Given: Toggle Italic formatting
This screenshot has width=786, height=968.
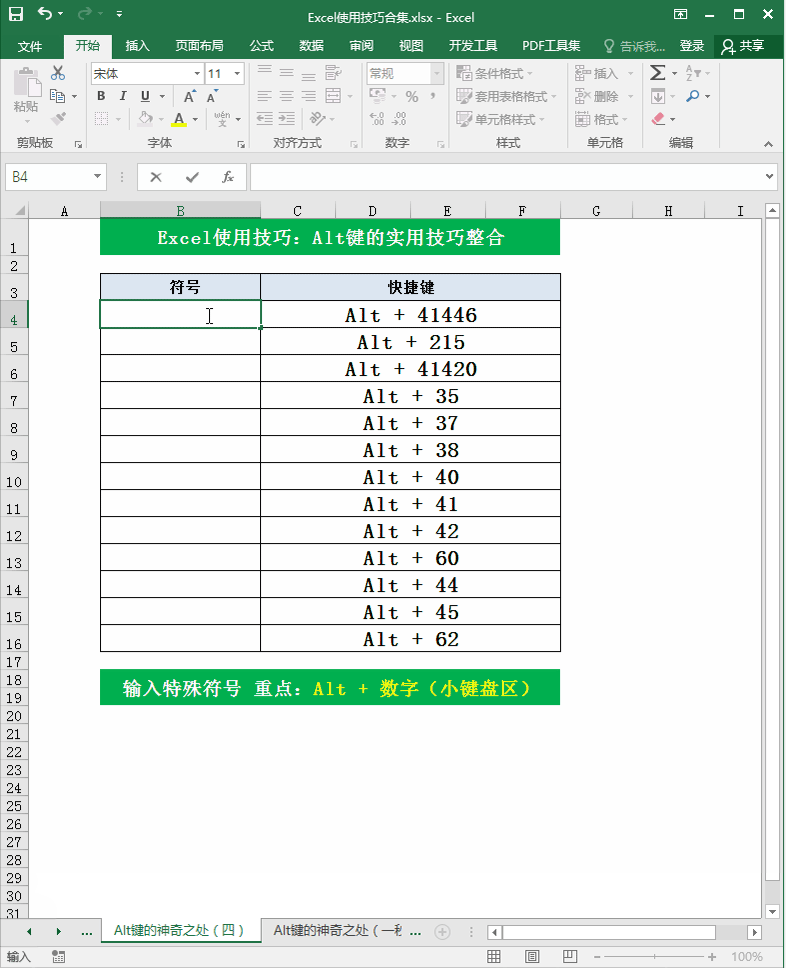Looking at the screenshot, I should pos(123,96).
